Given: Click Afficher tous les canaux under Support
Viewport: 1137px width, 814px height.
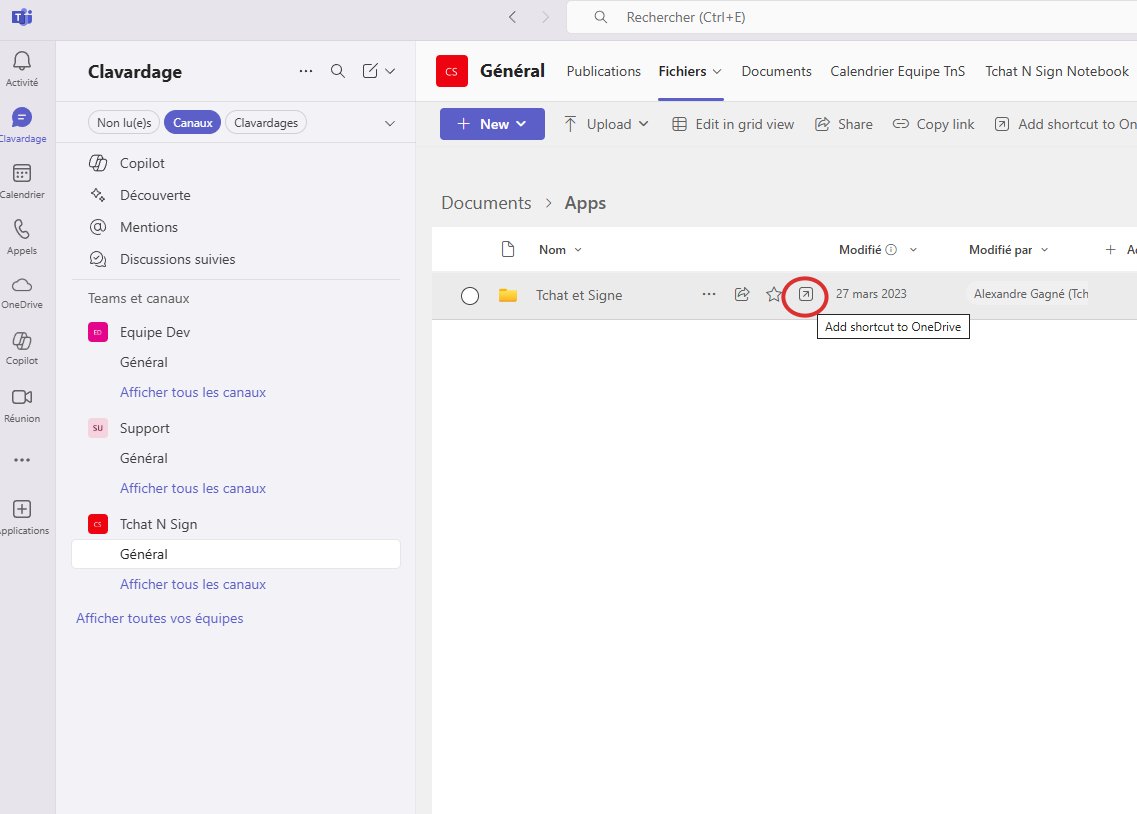Looking at the screenshot, I should pyautogui.click(x=193, y=489).
